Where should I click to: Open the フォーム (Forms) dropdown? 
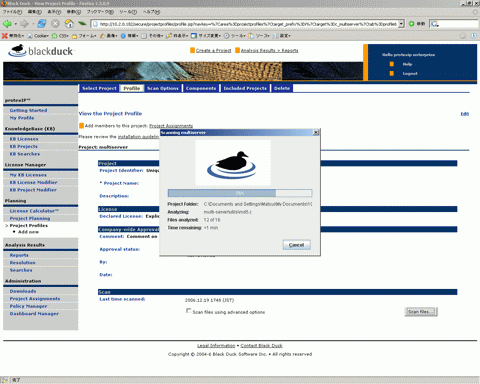84,36
